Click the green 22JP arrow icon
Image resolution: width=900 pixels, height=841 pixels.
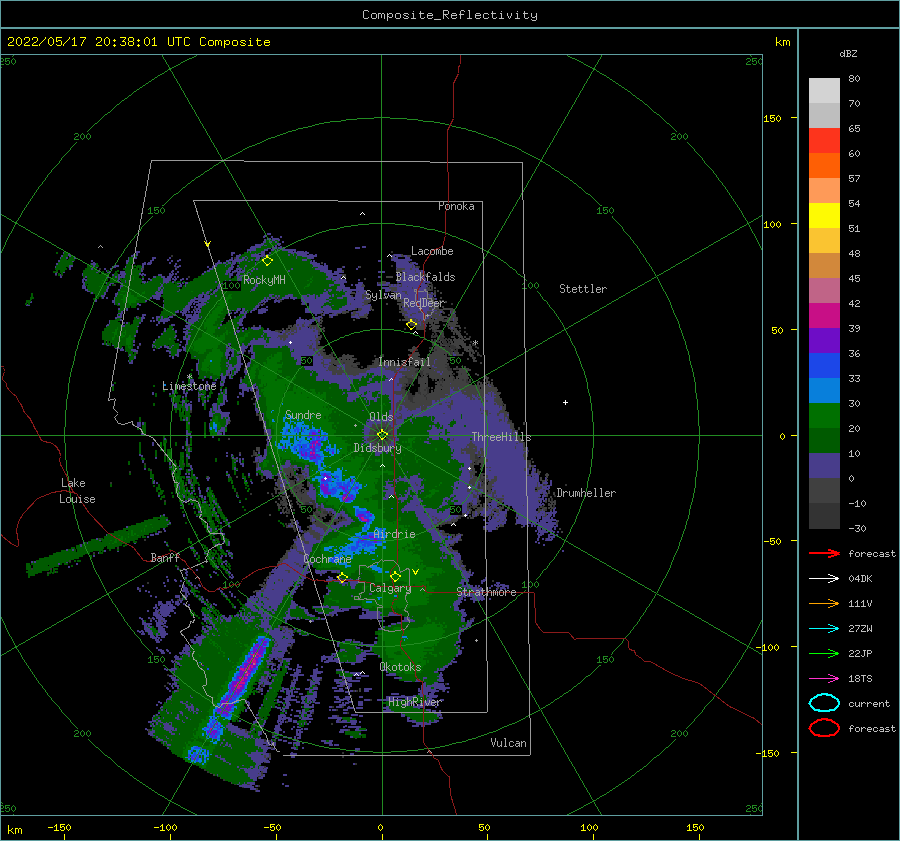coord(824,653)
